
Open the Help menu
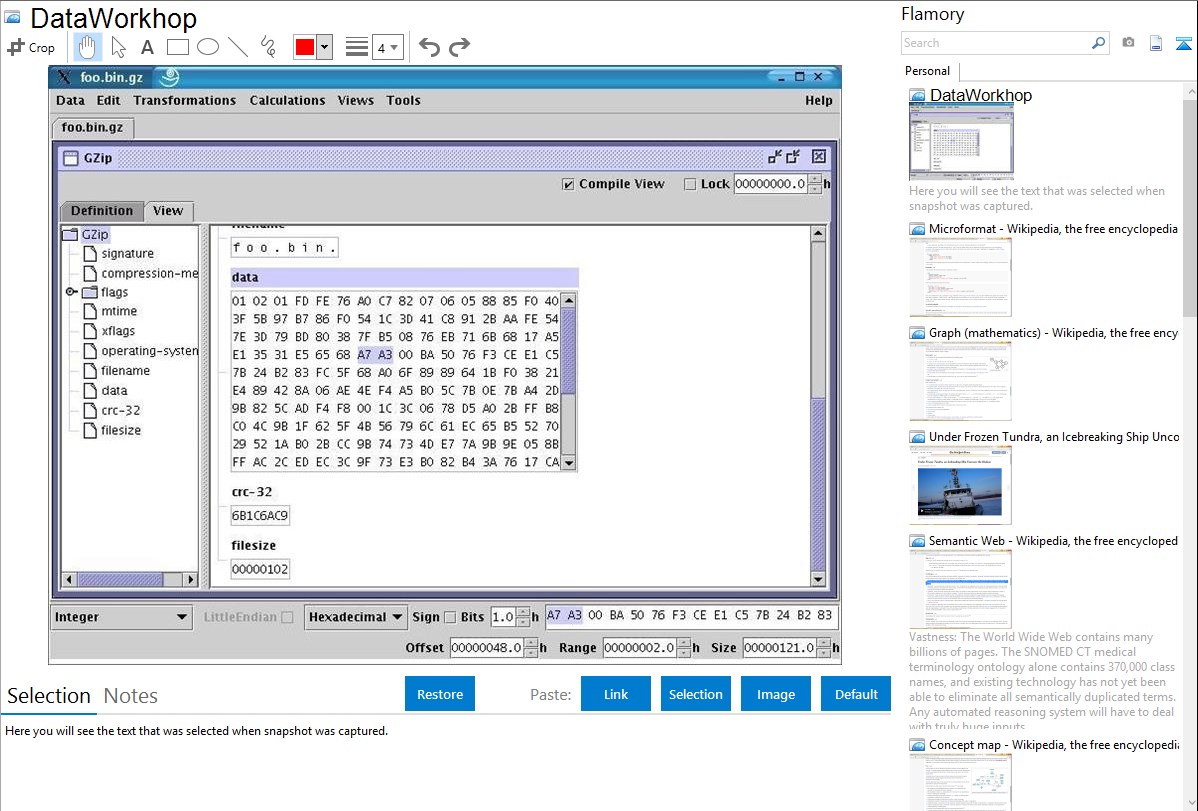pyautogui.click(x=818, y=100)
